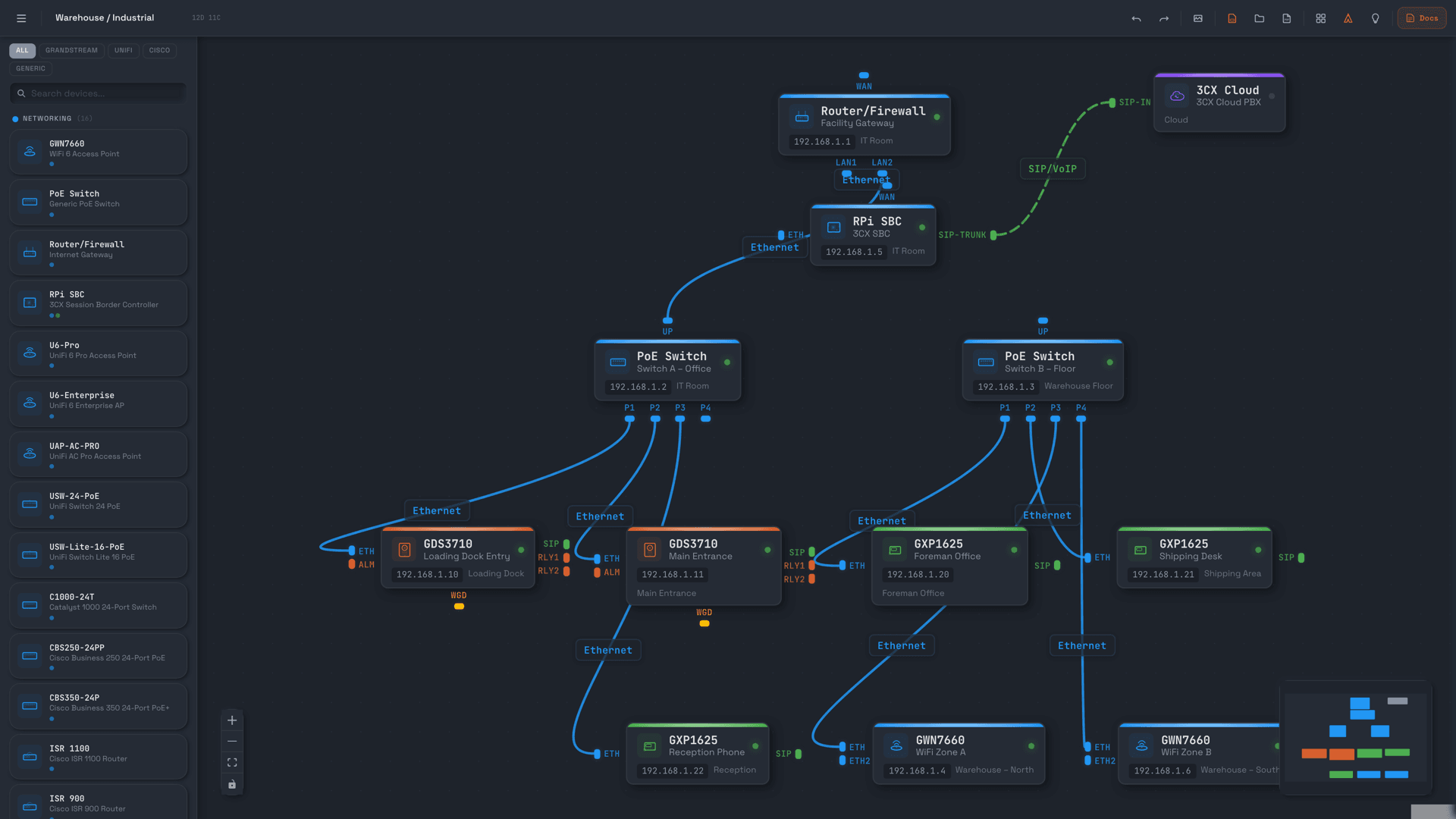Collapse the NETWORKING device section
The width and height of the screenshot is (1456, 819).
click(x=46, y=118)
